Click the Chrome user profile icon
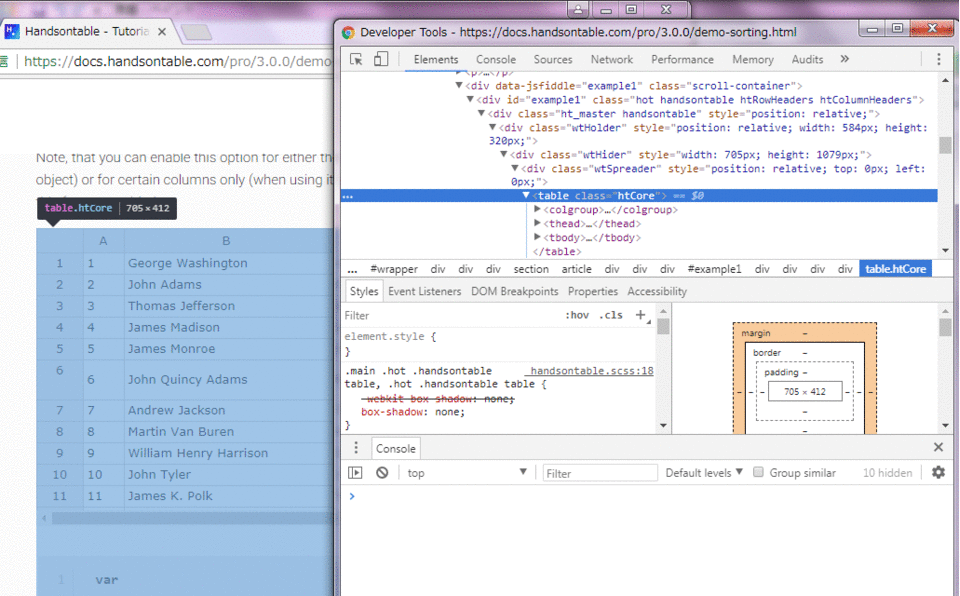The height and width of the screenshot is (596, 960). [x=577, y=9]
